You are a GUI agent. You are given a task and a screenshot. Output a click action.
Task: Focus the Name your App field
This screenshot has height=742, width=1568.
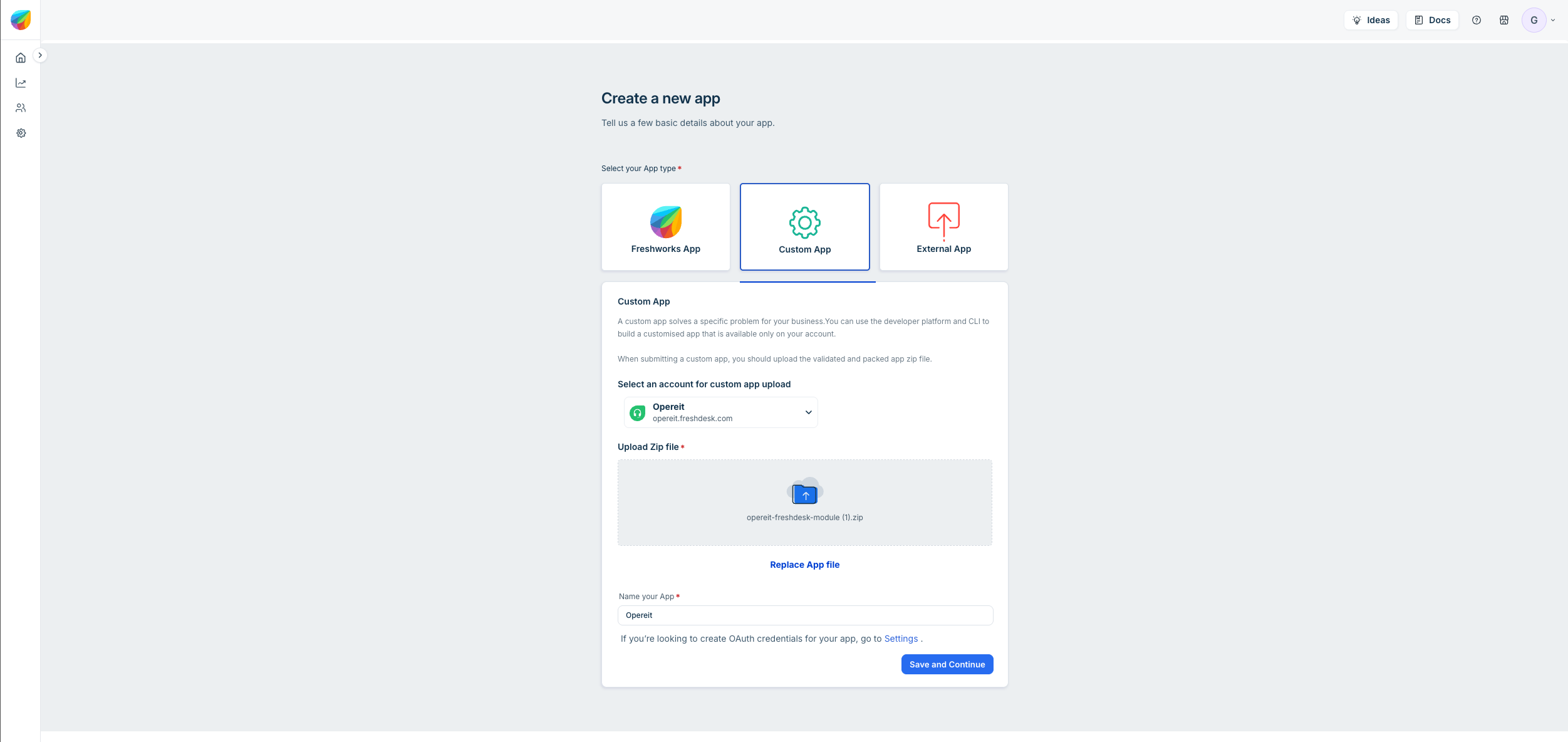coord(805,615)
